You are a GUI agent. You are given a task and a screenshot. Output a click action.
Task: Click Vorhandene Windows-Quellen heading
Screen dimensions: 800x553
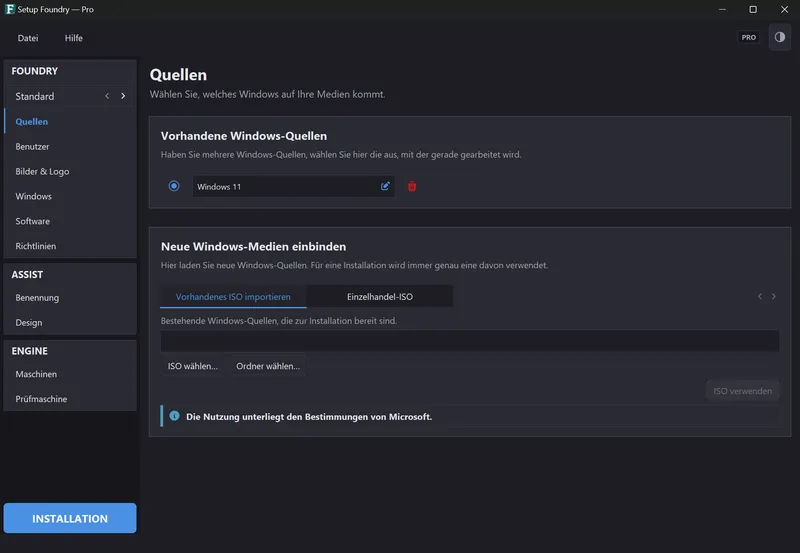(x=244, y=136)
